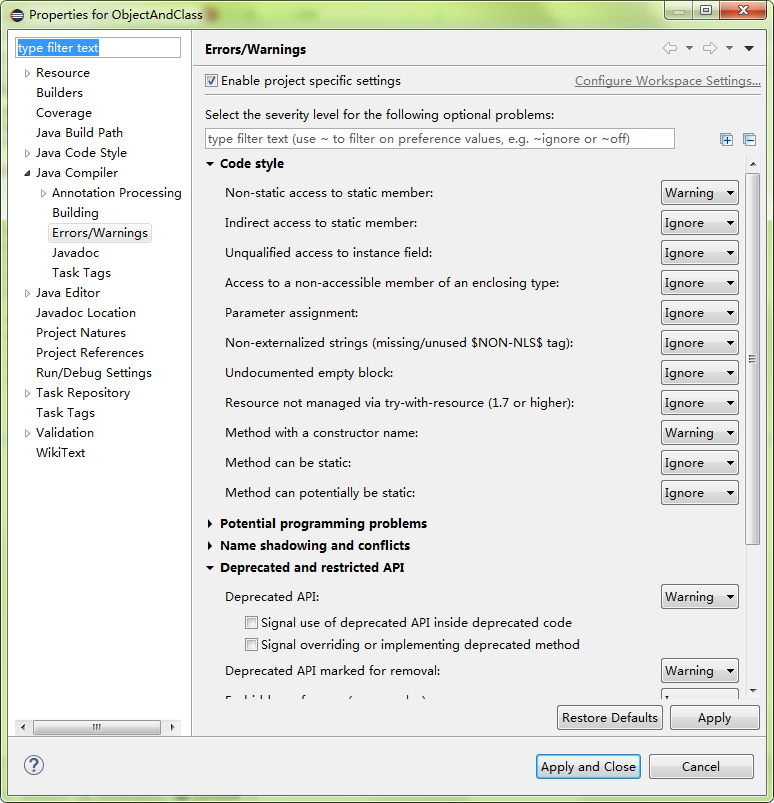Click the back navigation arrow icon

(x=670, y=48)
